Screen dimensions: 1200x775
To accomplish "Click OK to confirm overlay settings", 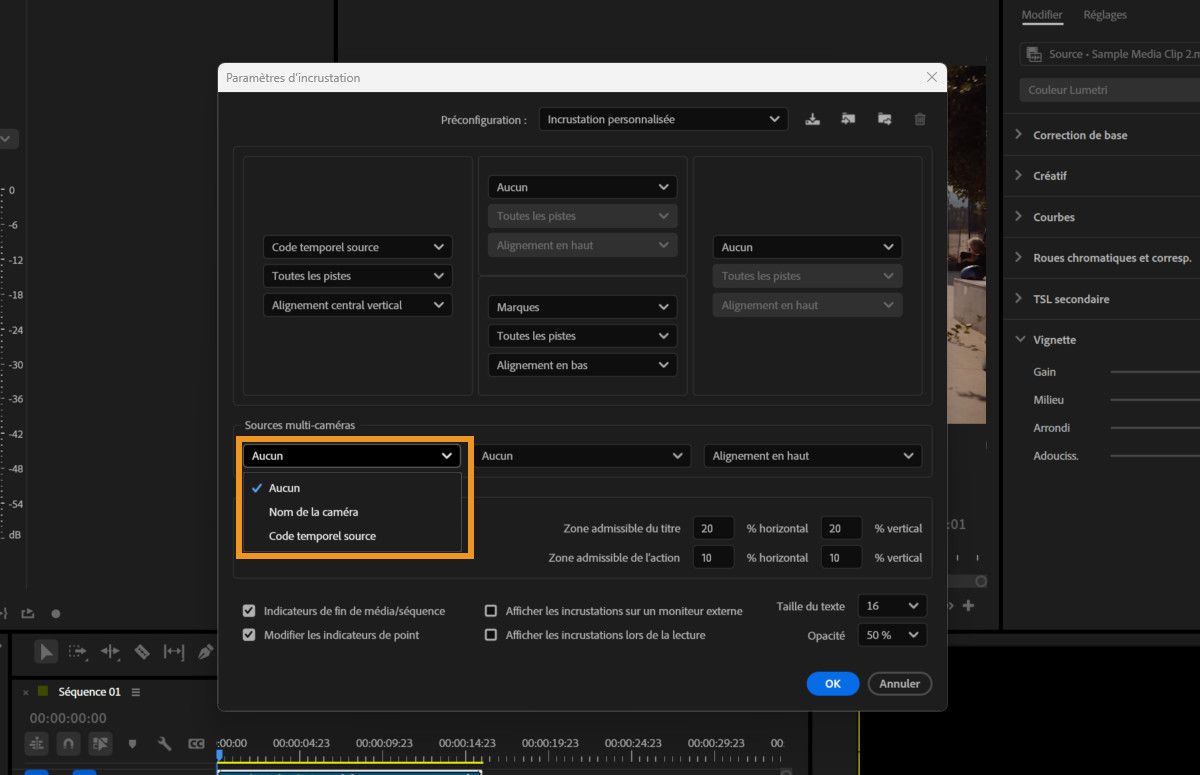I will (x=833, y=684).
